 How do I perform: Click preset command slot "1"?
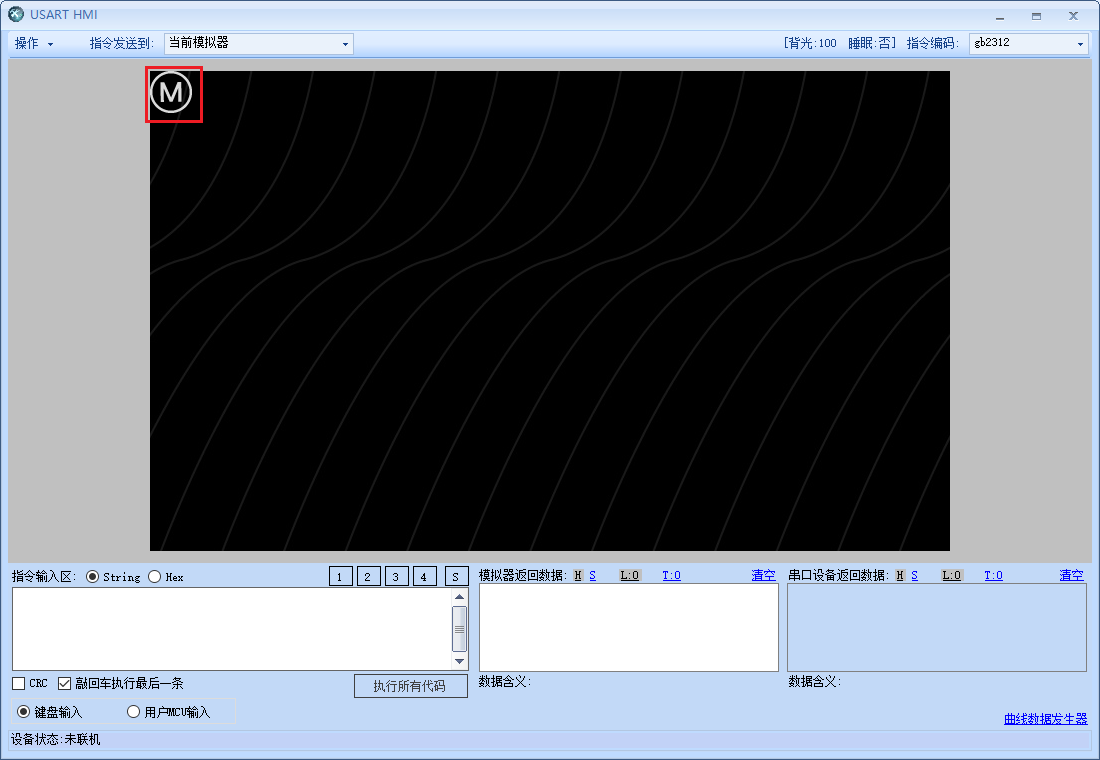339,576
